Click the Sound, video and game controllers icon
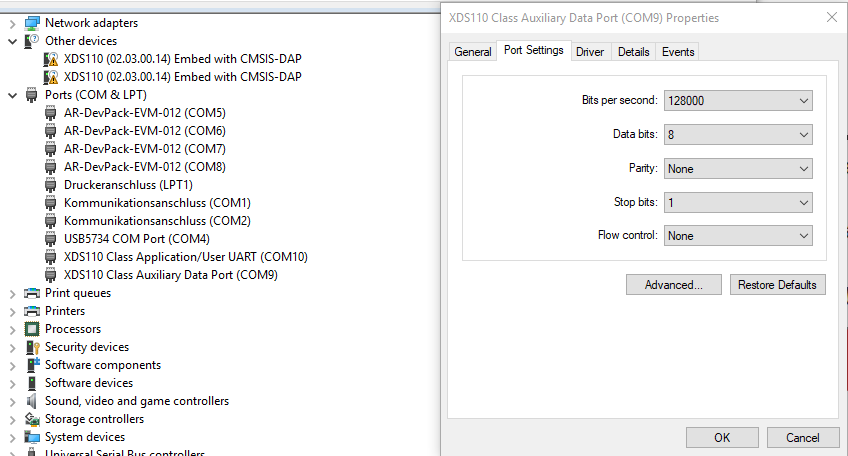 32,401
